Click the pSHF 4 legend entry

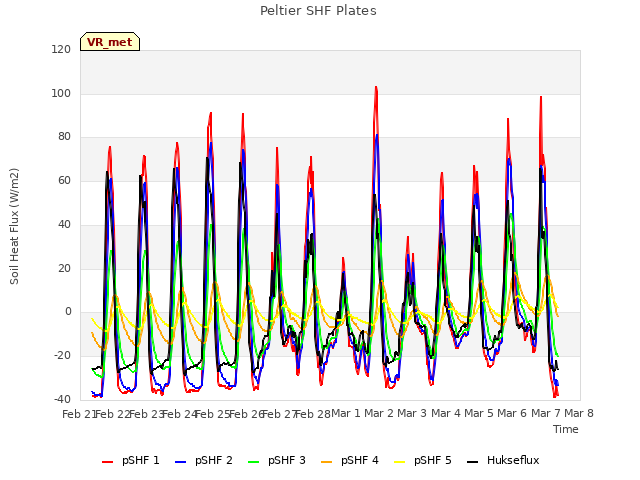tap(350, 460)
